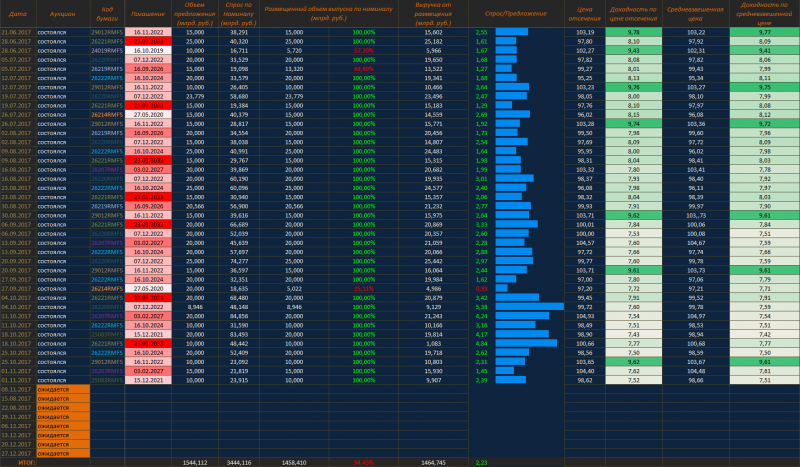Select the 16.10.2019 maturity date cell
Viewport: 800px width, 467px height.
click(x=148, y=50)
